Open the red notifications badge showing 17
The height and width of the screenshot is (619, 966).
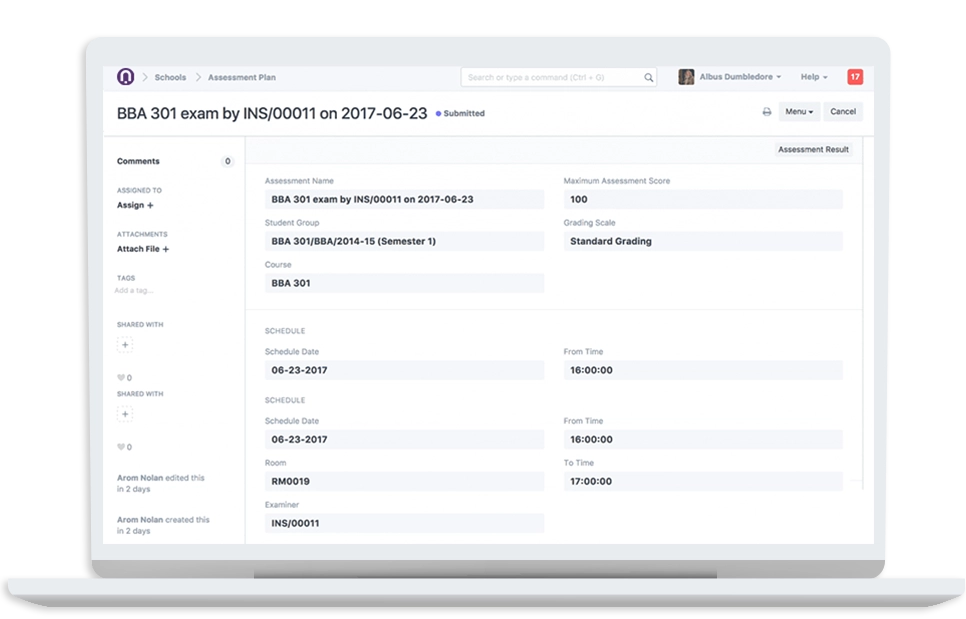854,77
